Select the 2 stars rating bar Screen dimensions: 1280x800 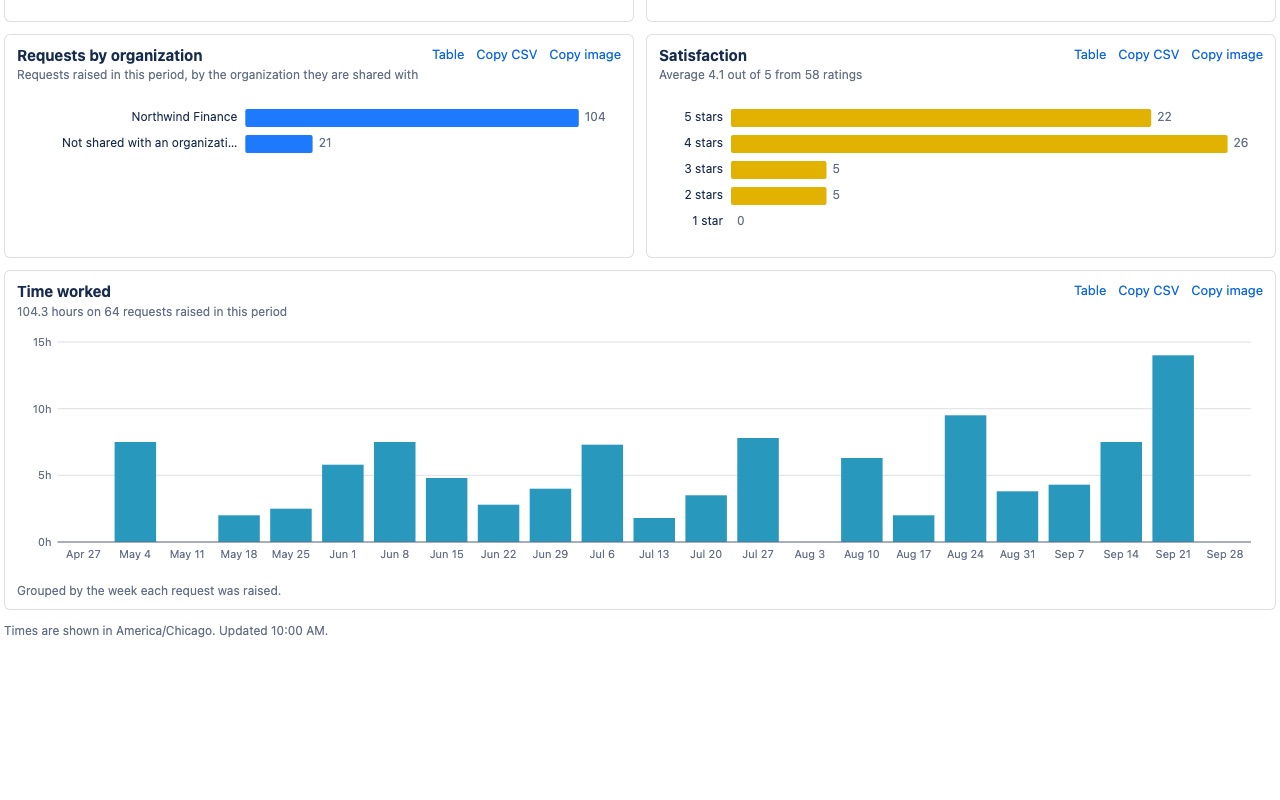pyautogui.click(x=779, y=196)
